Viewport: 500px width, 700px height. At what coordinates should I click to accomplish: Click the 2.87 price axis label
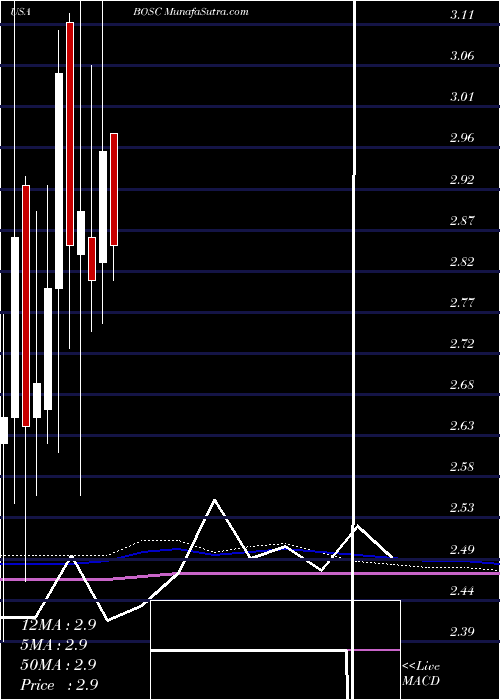tap(461, 221)
